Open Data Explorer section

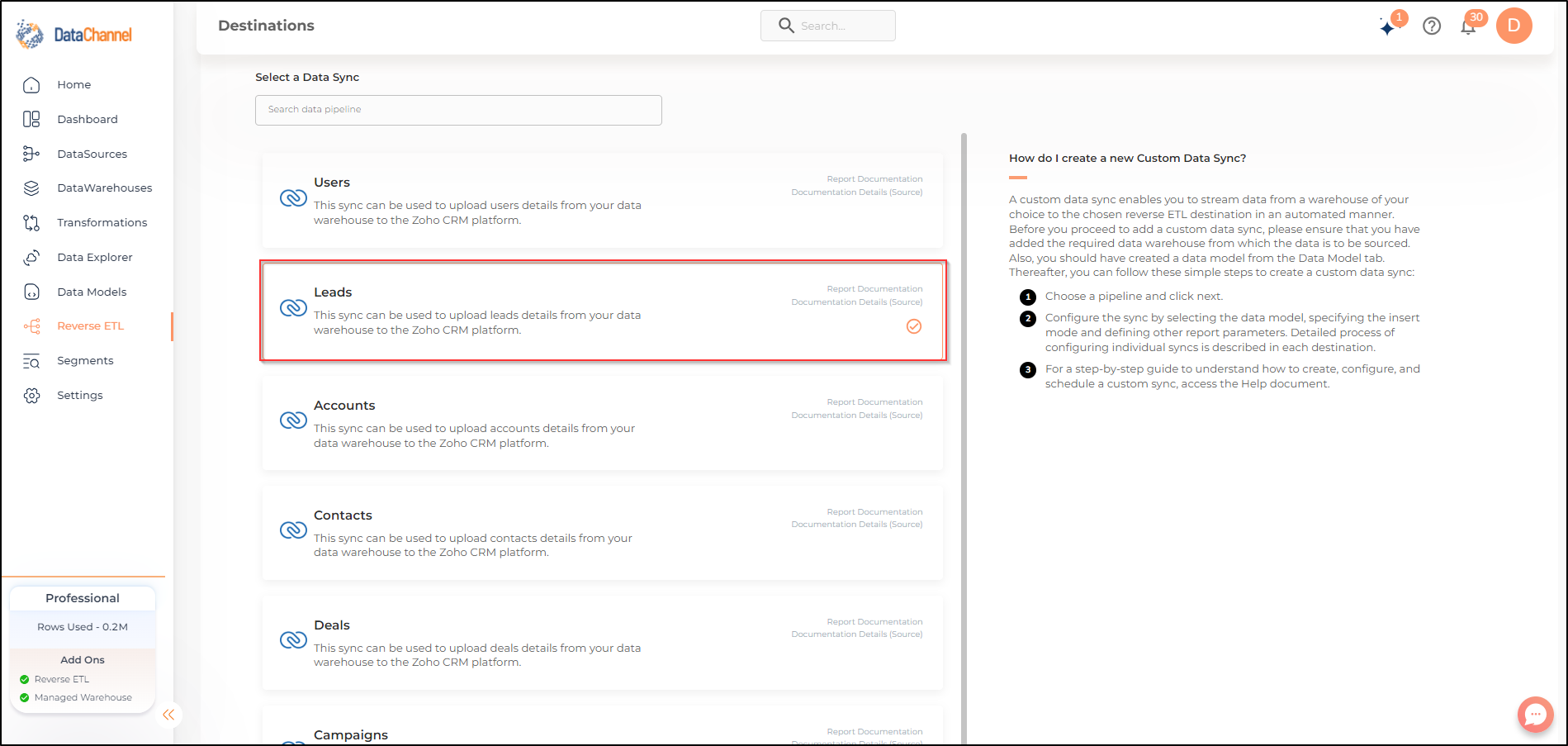pos(95,258)
